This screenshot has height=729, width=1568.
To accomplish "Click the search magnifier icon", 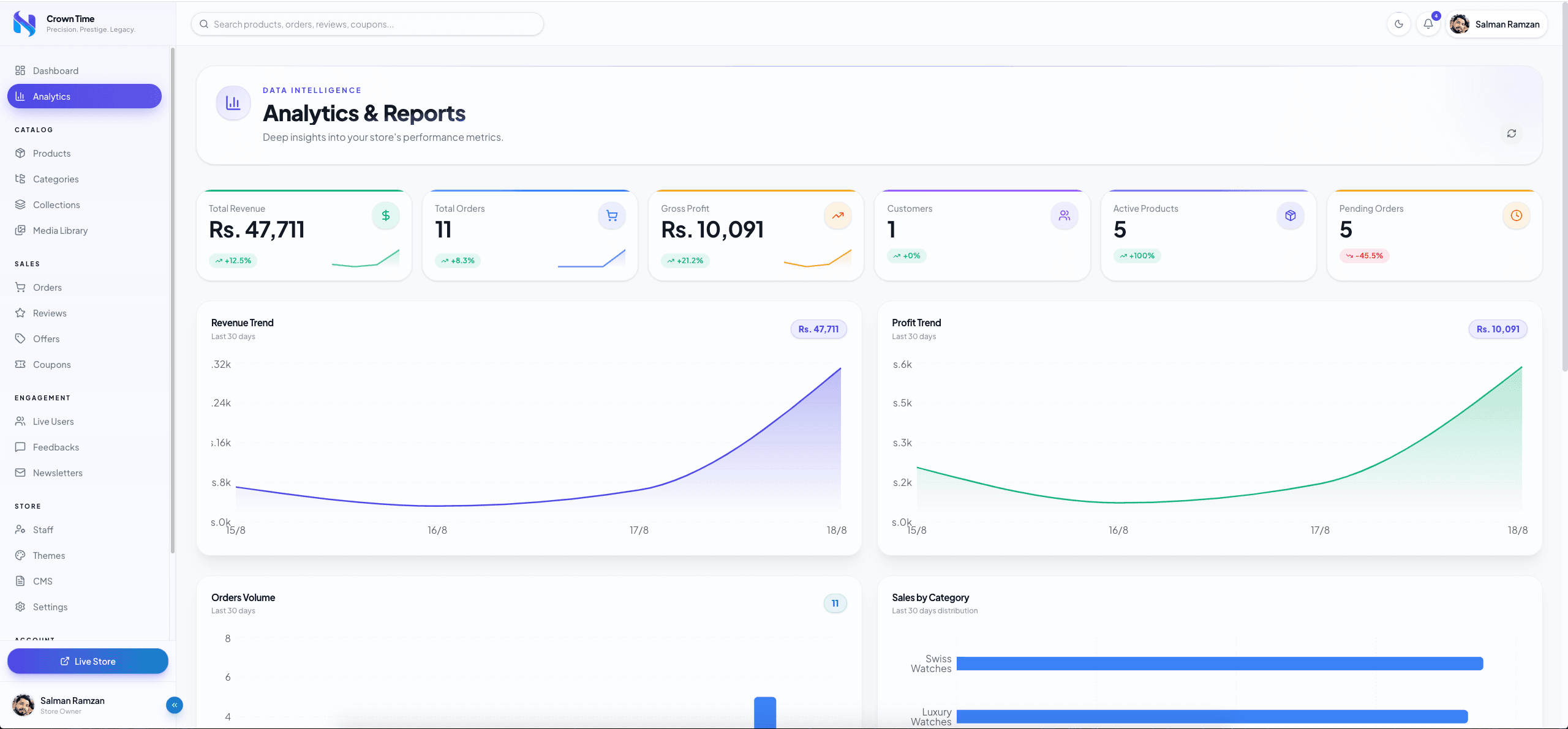I will pos(204,24).
